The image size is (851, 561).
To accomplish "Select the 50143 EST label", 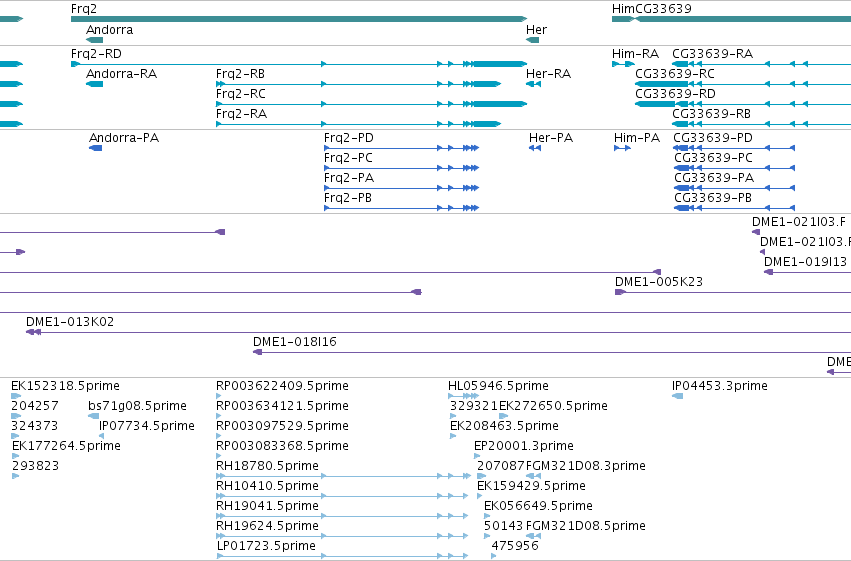I will [x=504, y=526].
